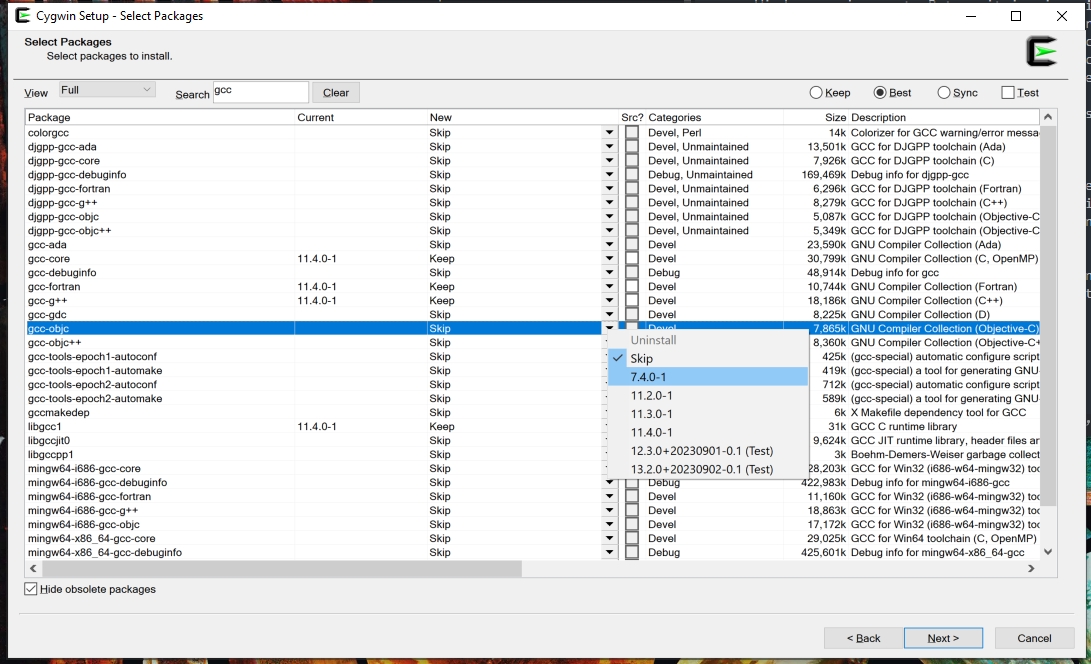Click the New column header
This screenshot has height=664, width=1091.
click(522, 117)
